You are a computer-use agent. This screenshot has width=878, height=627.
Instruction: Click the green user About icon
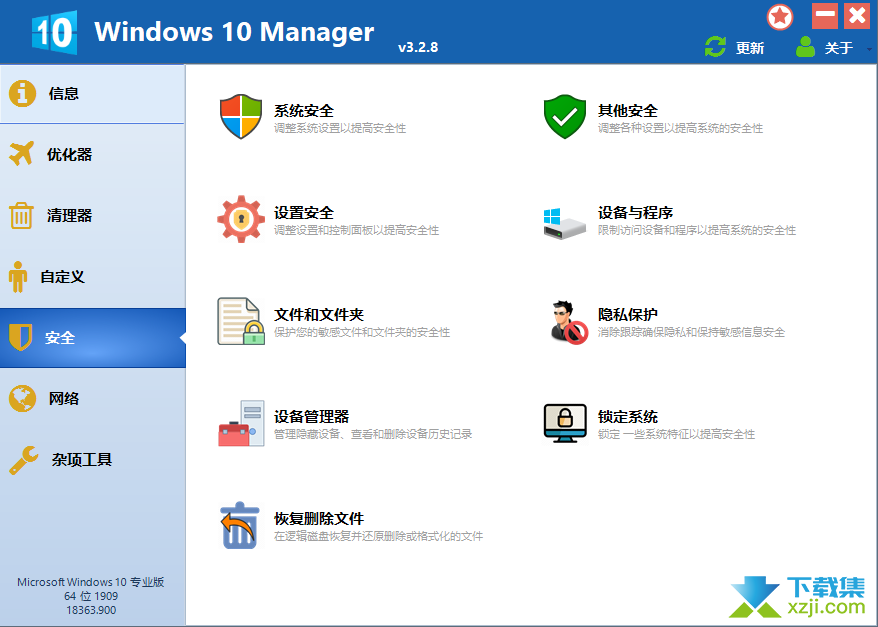805,47
